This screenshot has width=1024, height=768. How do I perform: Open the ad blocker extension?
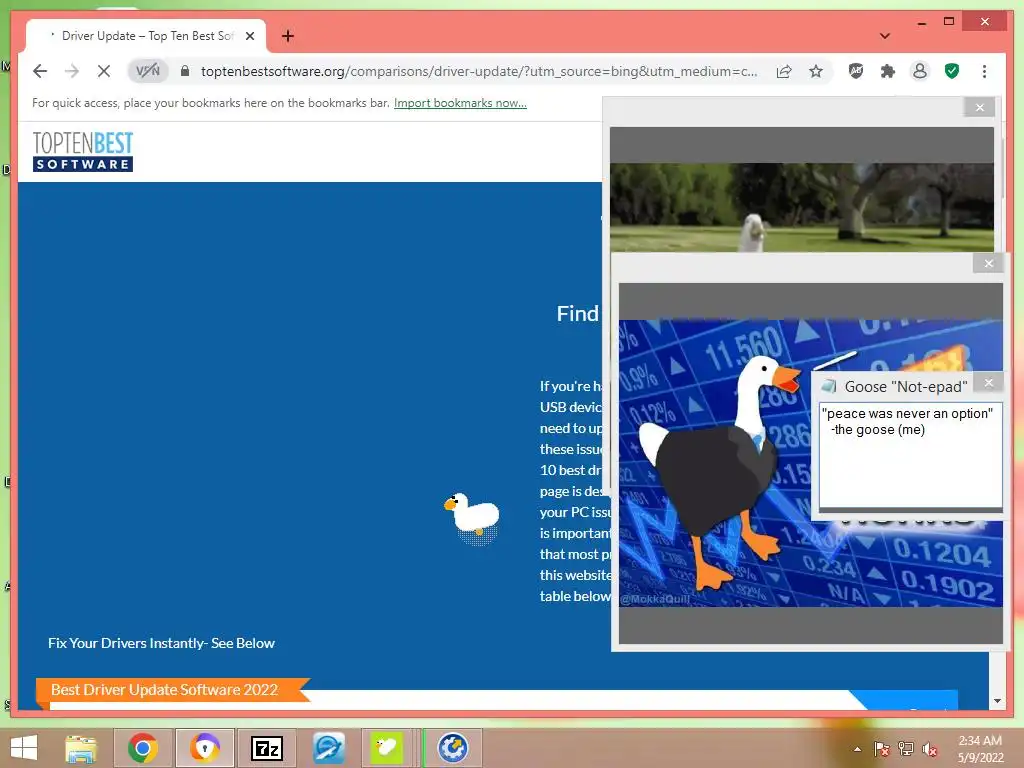tap(856, 71)
